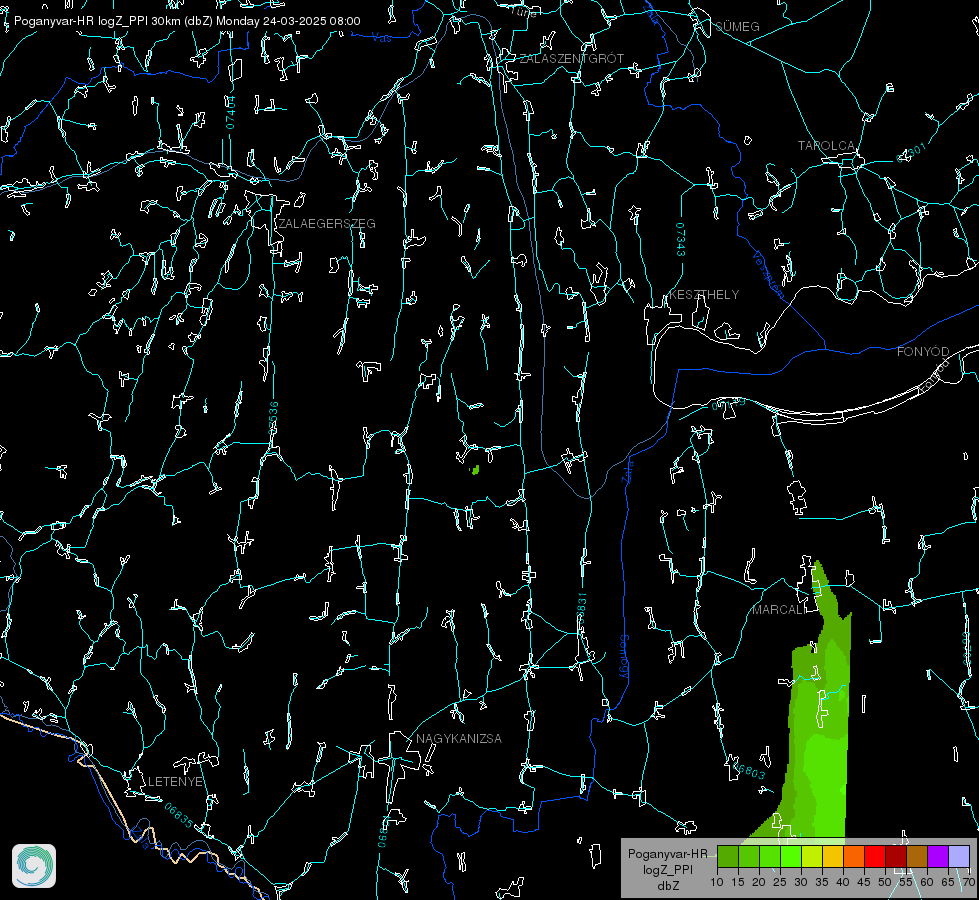Click the blue Zala county label
This screenshot has height=900, width=979.
(x=628, y=470)
